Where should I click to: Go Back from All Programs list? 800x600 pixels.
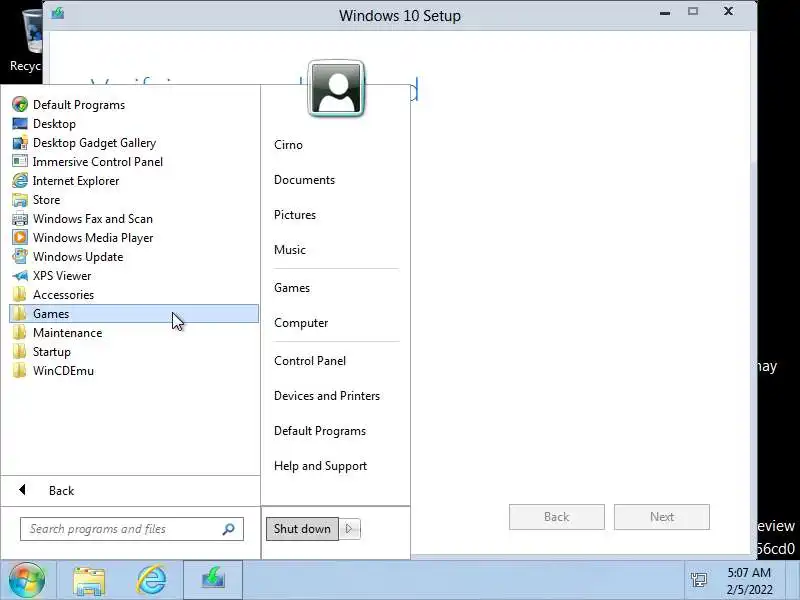131,491
